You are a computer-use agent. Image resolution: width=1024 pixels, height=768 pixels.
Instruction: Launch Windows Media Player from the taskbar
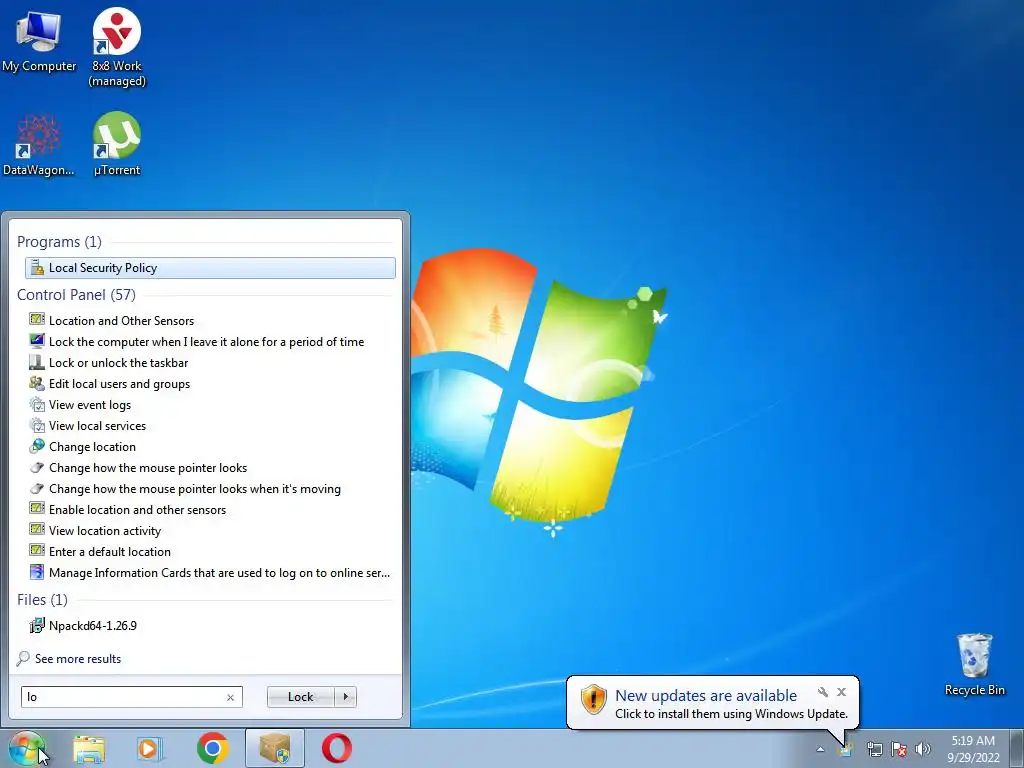pos(150,748)
